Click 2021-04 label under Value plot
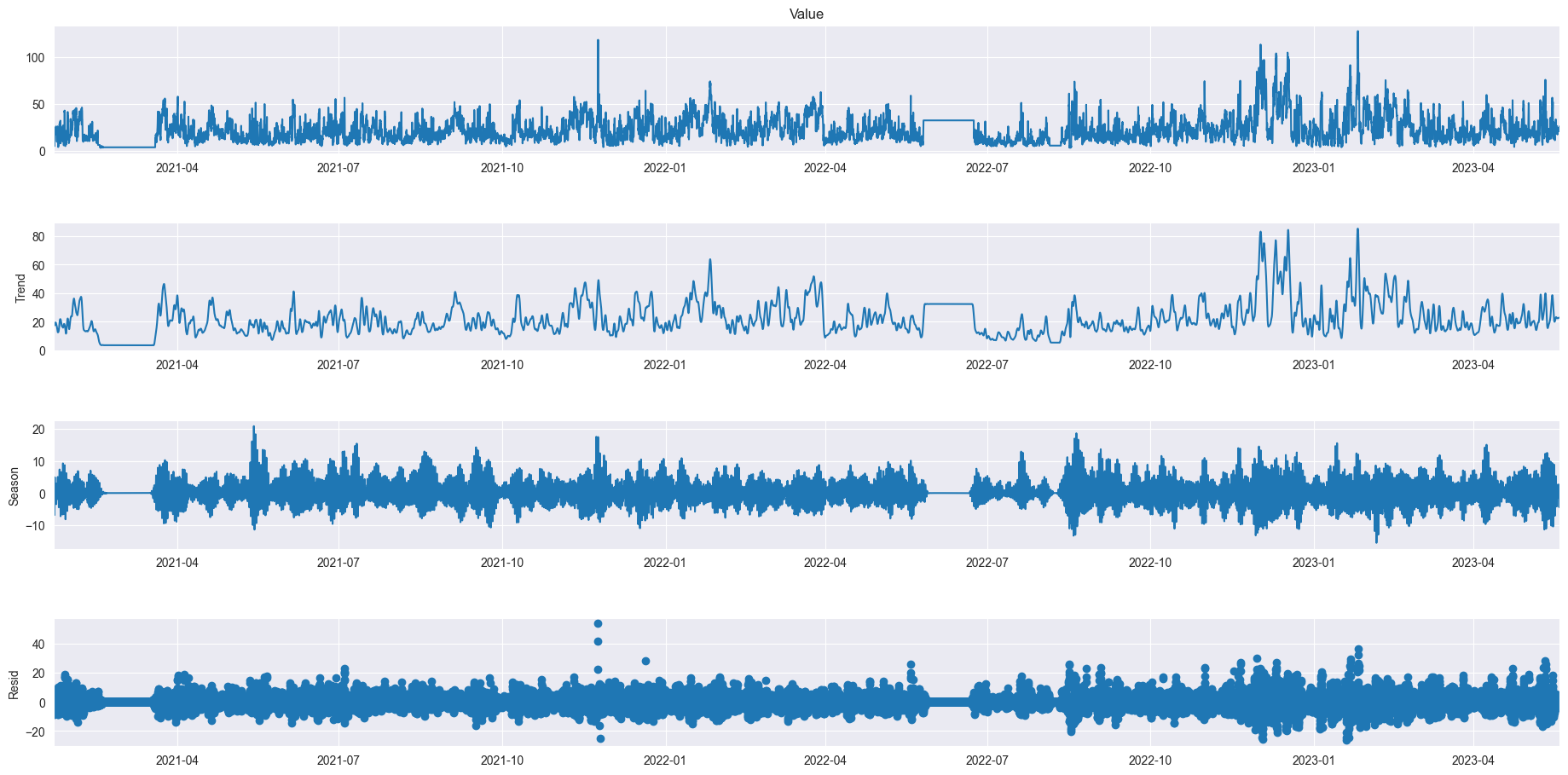The image size is (1568, 775). click(176, 168)
